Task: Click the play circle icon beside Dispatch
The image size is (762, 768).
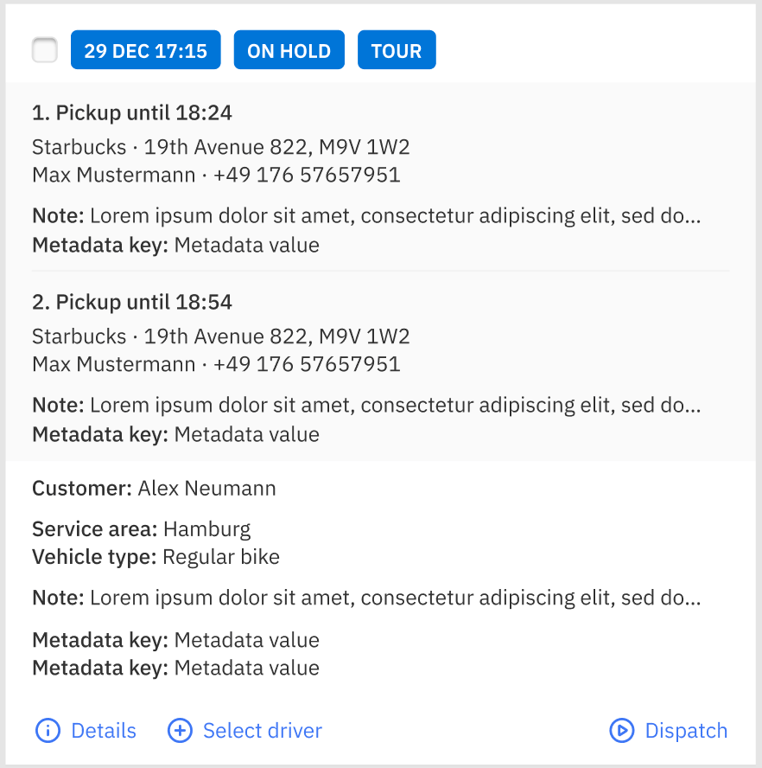Action: [x=622, y=730]
